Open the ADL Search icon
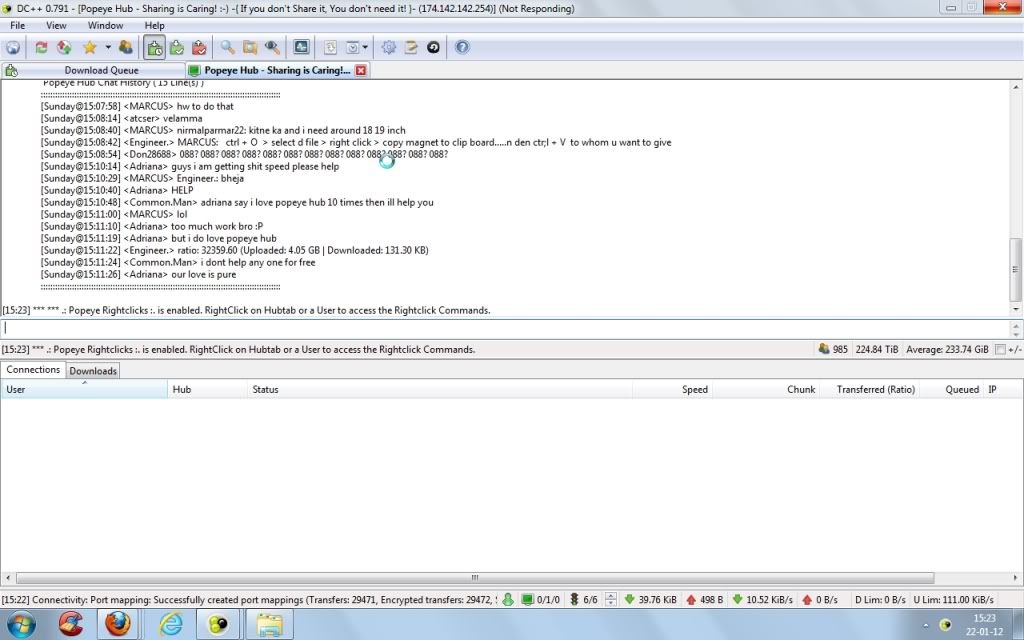 (x=249, y=48)
